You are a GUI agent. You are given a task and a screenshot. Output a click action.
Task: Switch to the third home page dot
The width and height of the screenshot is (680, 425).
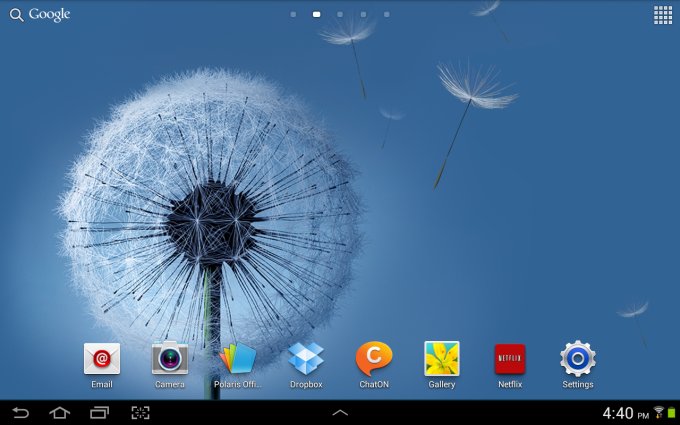click(340, 14)
